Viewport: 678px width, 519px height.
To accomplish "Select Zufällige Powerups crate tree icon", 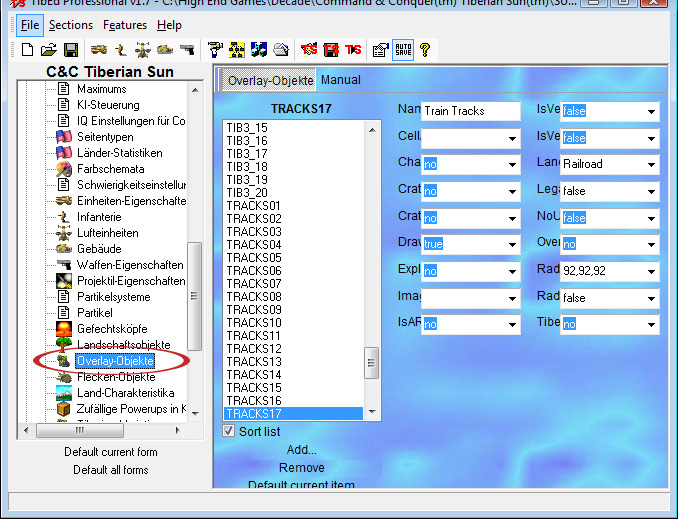I will click(x=64, y=409).
